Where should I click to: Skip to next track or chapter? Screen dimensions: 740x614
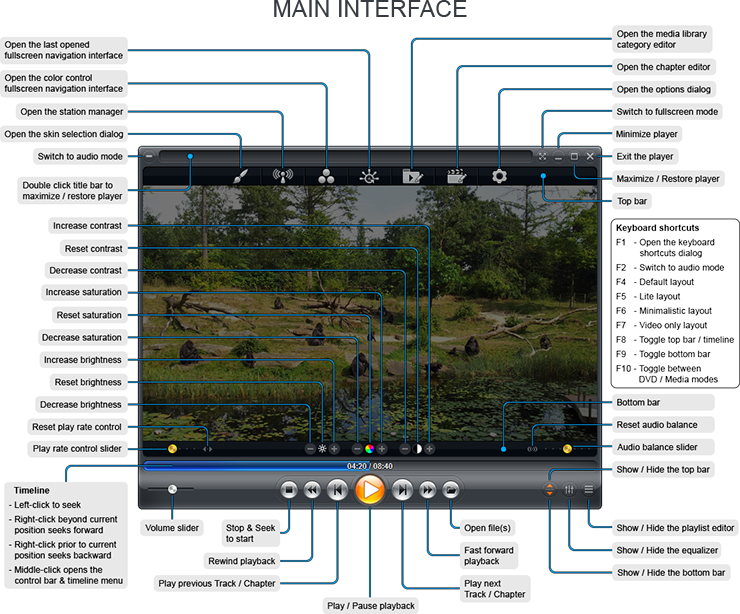point(402,490)
